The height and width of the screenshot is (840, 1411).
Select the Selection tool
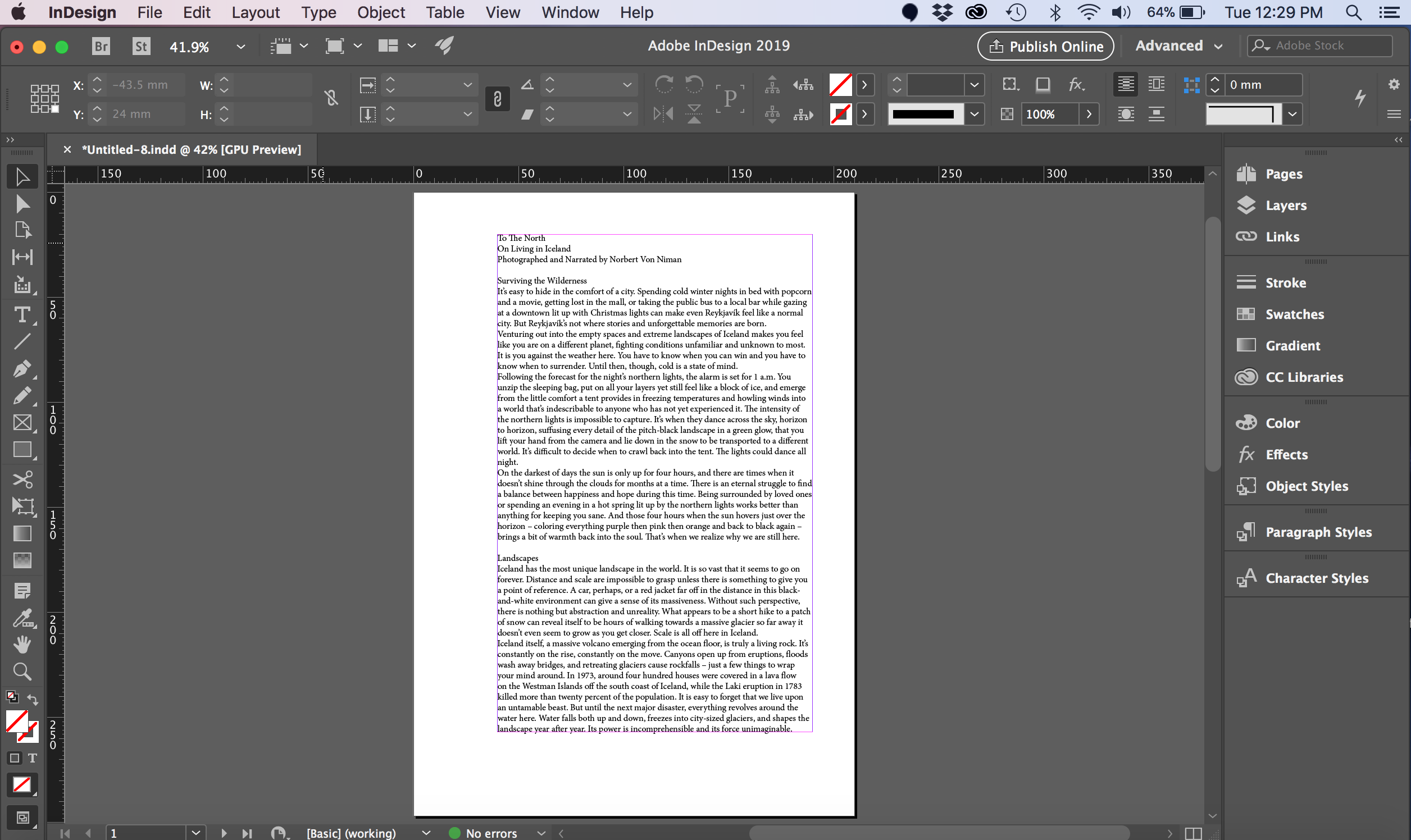click(22, 177)
